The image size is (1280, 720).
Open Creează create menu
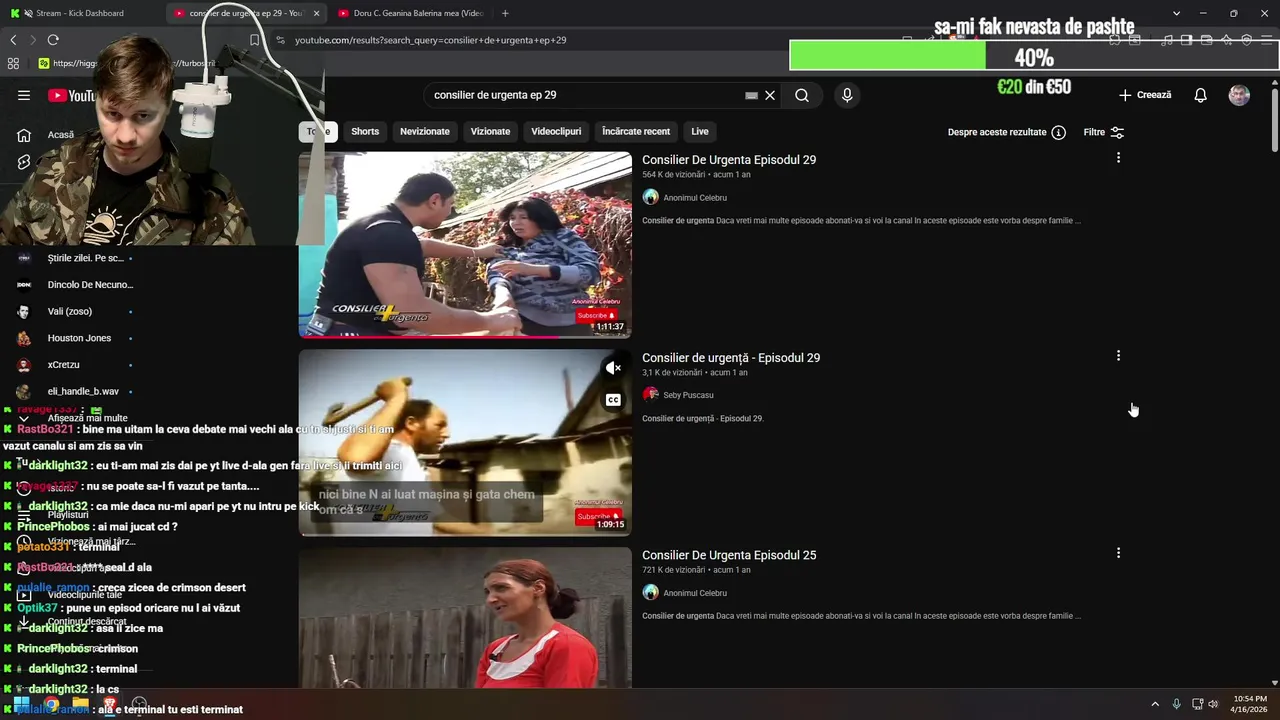point(1145,95)
